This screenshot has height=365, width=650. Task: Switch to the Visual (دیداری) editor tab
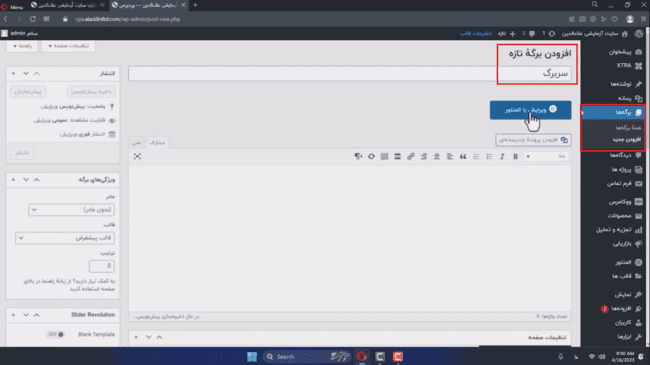(157, 143)
